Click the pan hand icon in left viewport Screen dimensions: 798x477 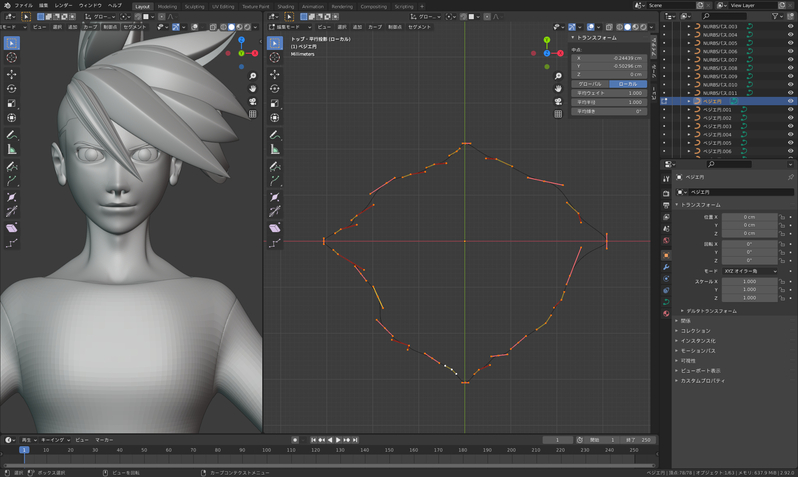click(x=253, y=87)
